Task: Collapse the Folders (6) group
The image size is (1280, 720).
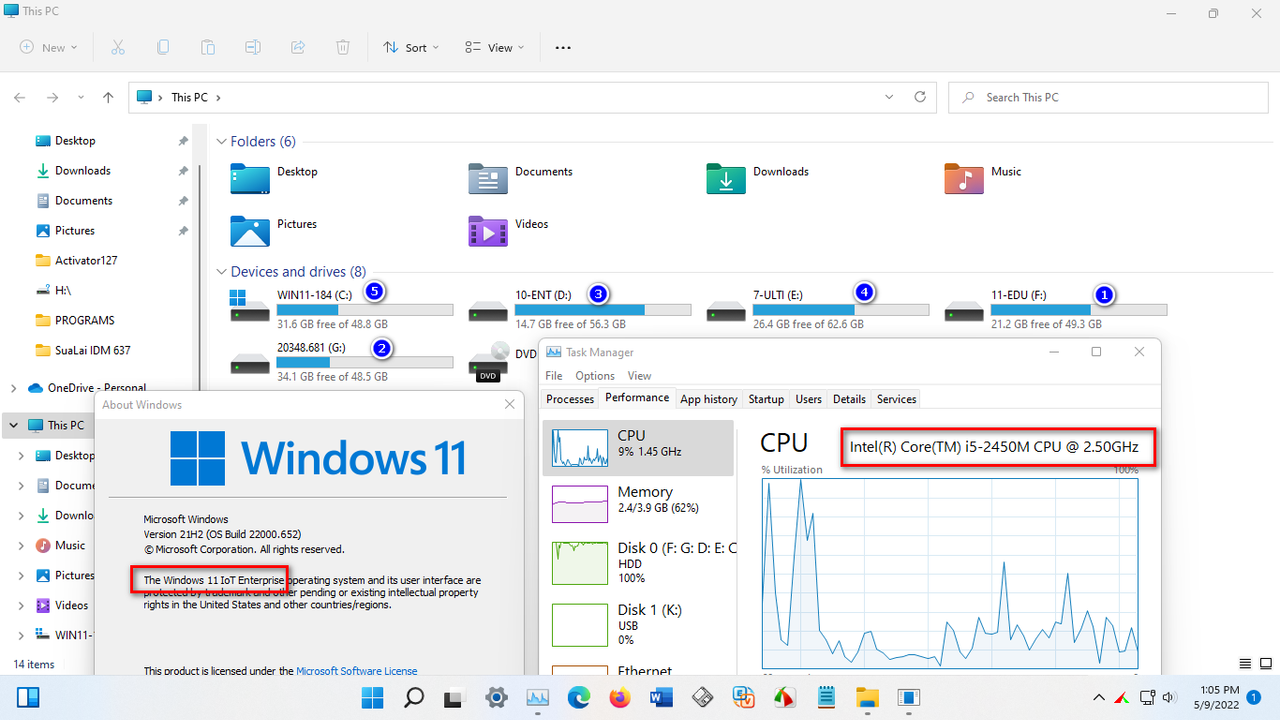Action: pyautogui.click(x=221, y=142)
